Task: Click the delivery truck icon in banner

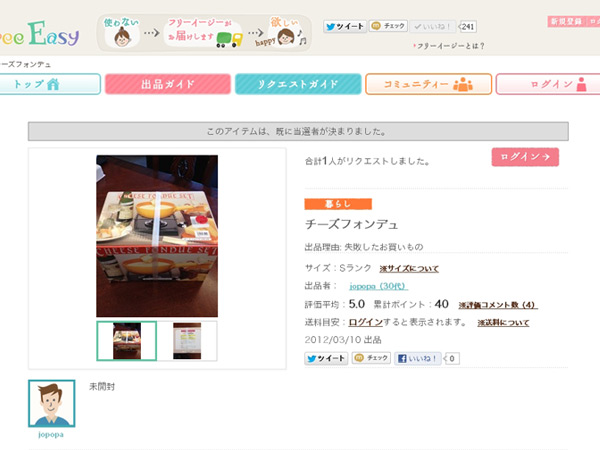Action: tap(230, 40)
